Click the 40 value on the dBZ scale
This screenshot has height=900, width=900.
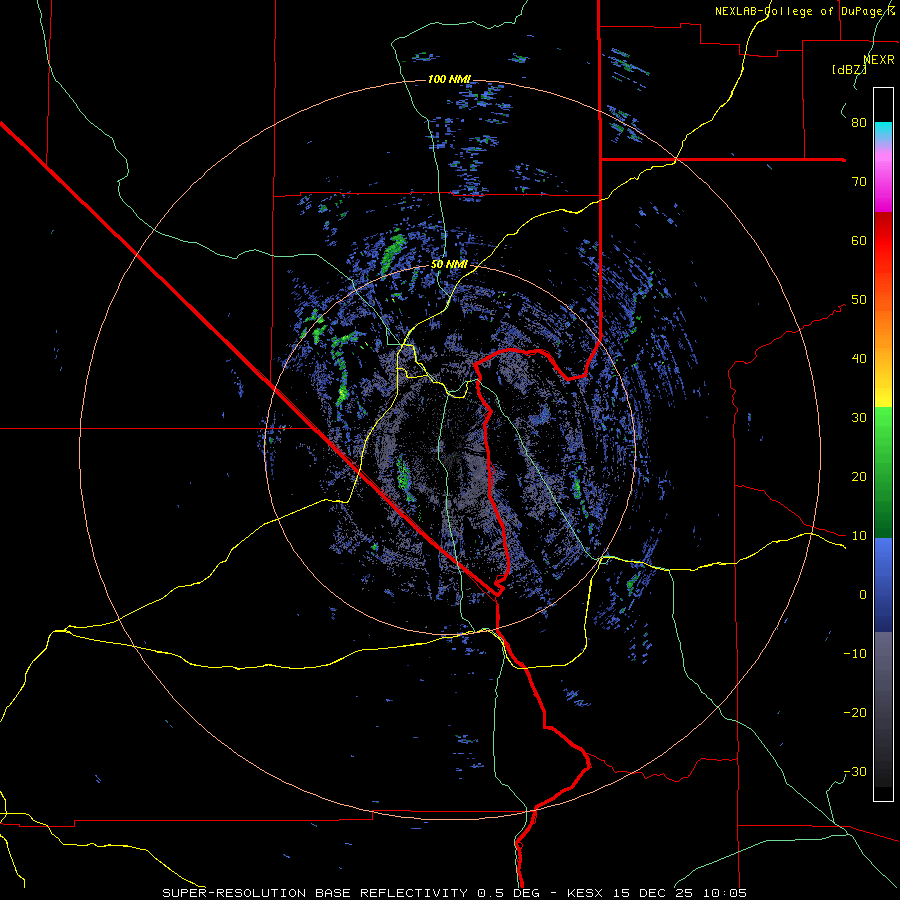pos(859,359)
